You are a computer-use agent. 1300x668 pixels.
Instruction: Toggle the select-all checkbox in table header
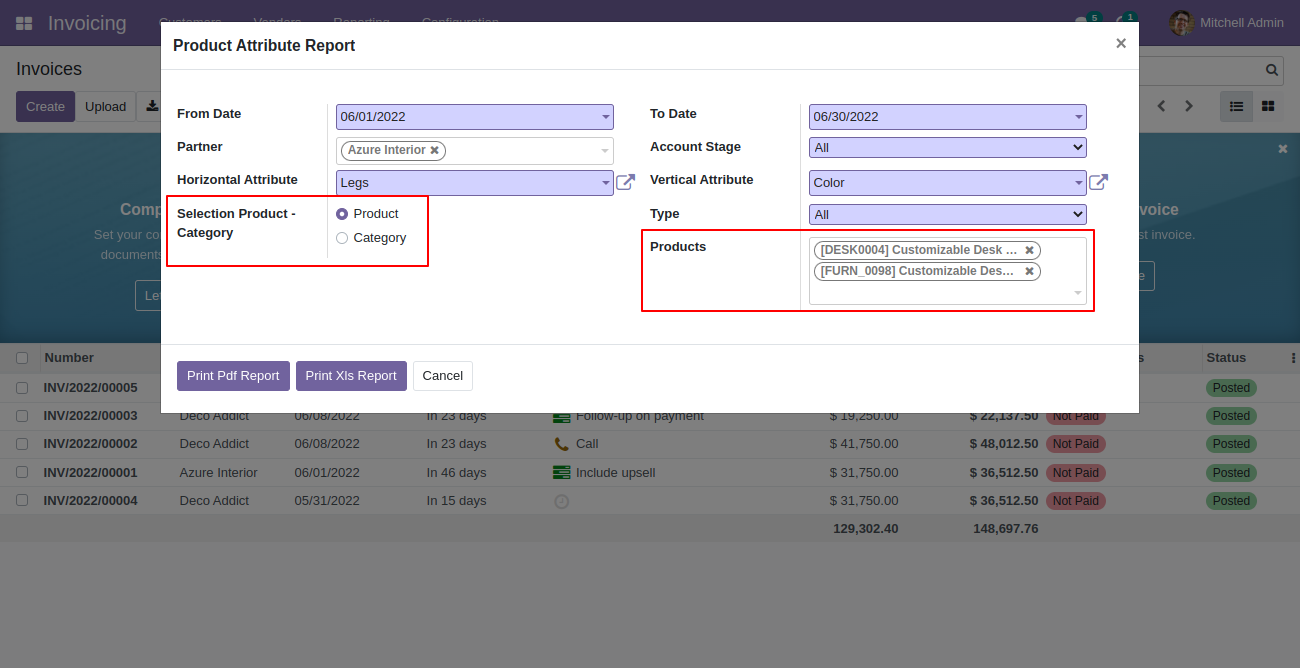pyautogui.click(x=22, y=358)
